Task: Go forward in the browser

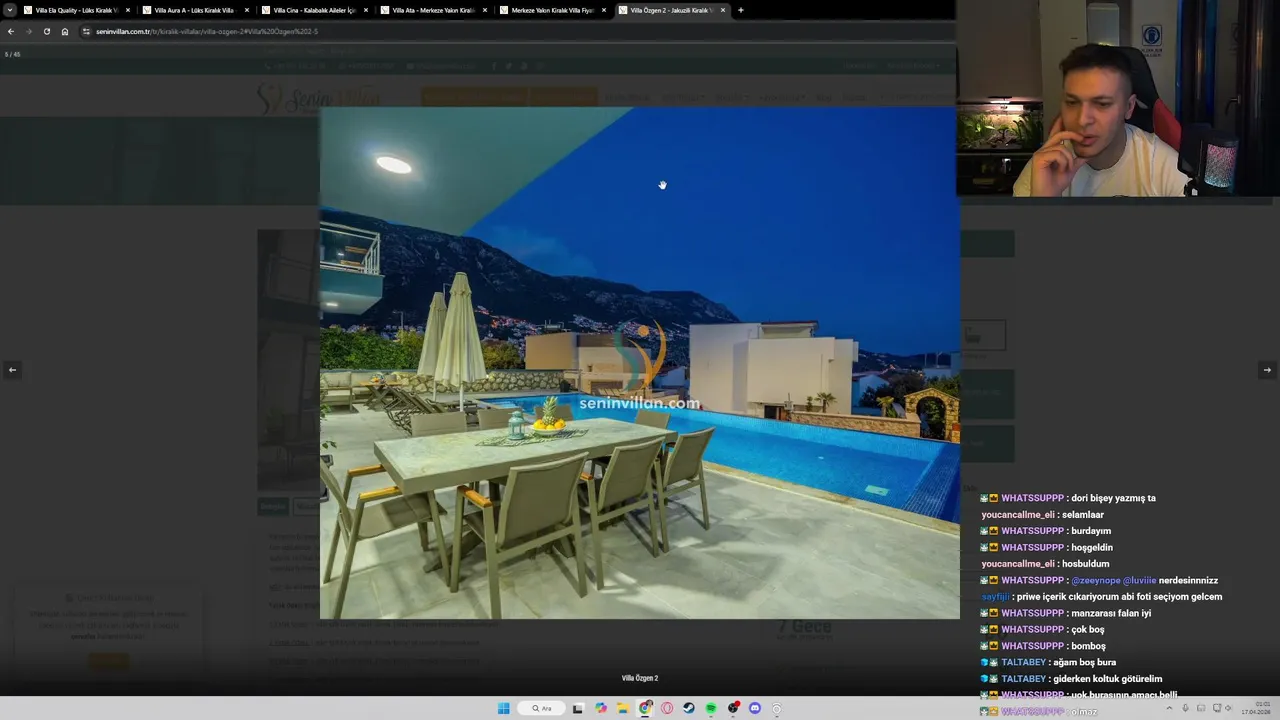Action: click(28, 31)
